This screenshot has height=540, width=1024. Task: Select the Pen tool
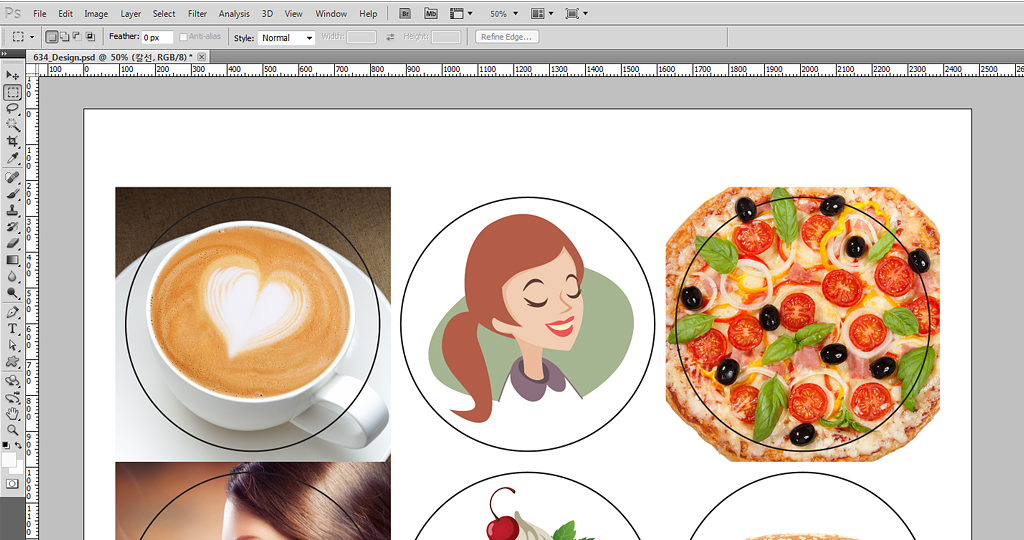tap(12, 311)
